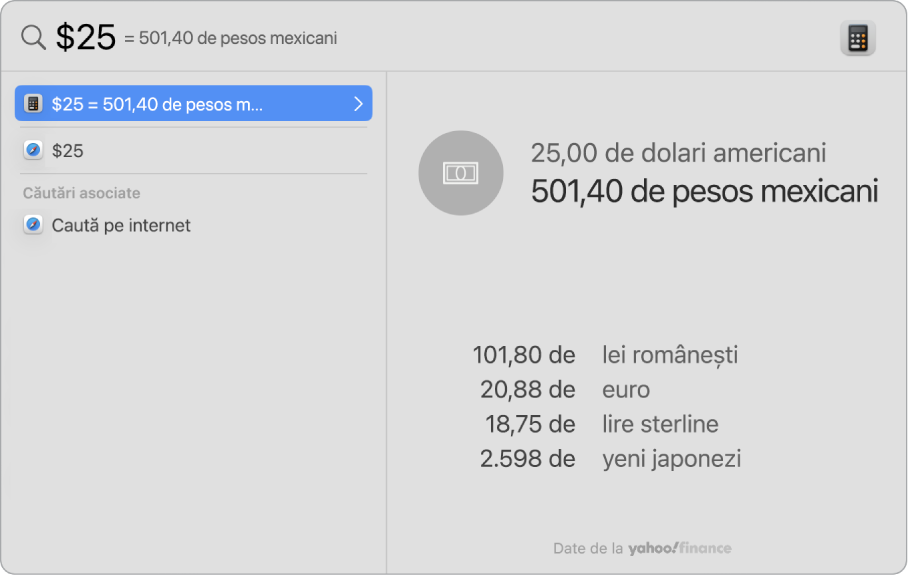Click Caută pe internet
This screenshot has height=577, width=910.
point(120,225)
